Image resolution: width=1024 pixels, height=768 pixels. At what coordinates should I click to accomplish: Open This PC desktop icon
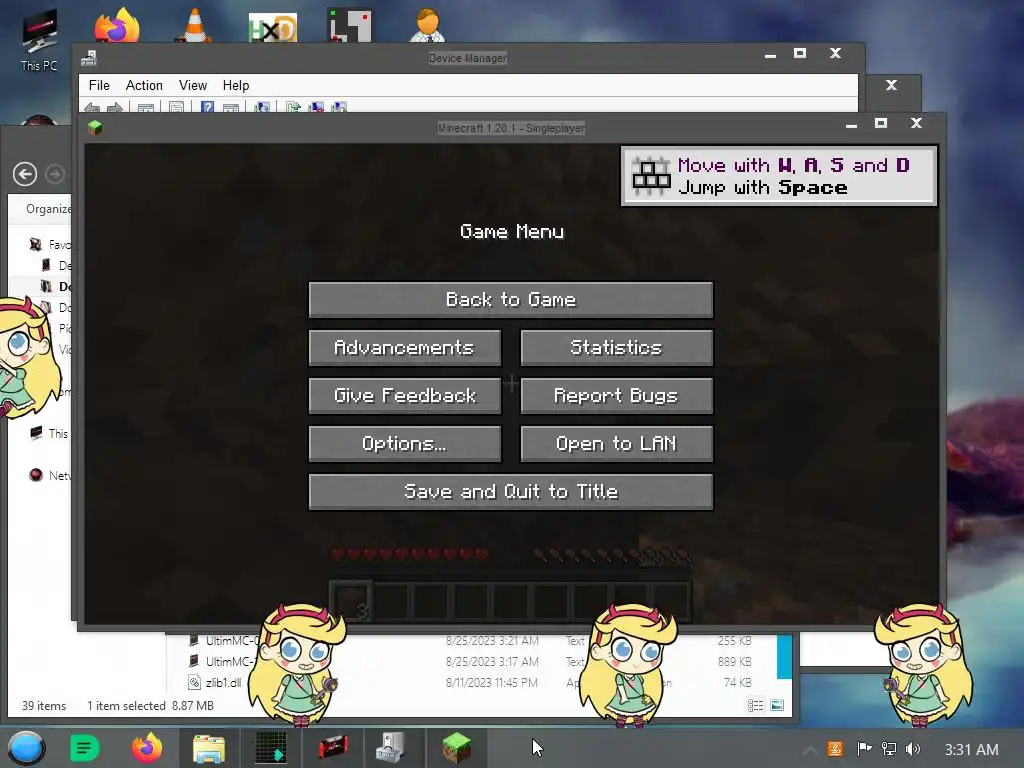click(x=39, y=39)
